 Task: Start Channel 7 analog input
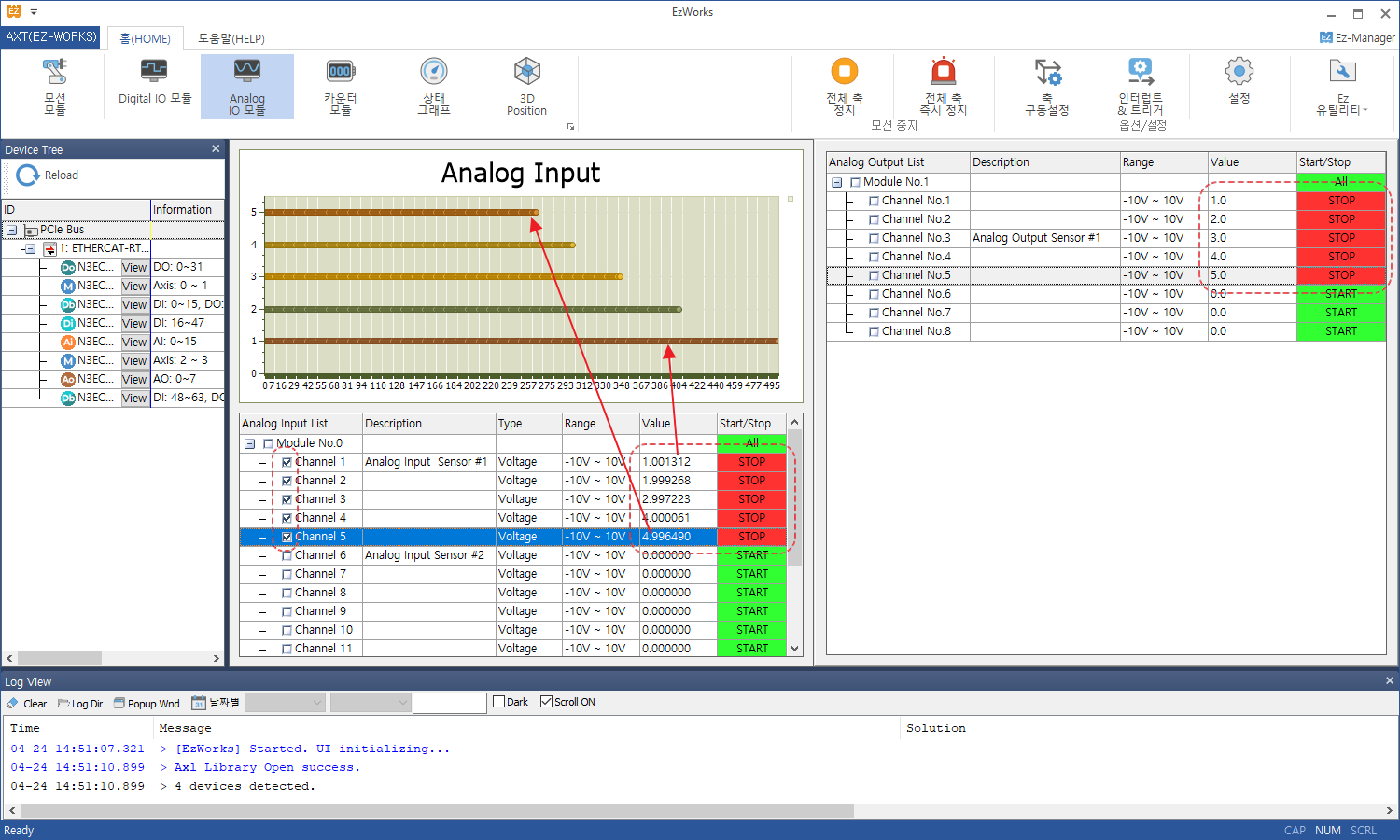(x=751, y=574)
